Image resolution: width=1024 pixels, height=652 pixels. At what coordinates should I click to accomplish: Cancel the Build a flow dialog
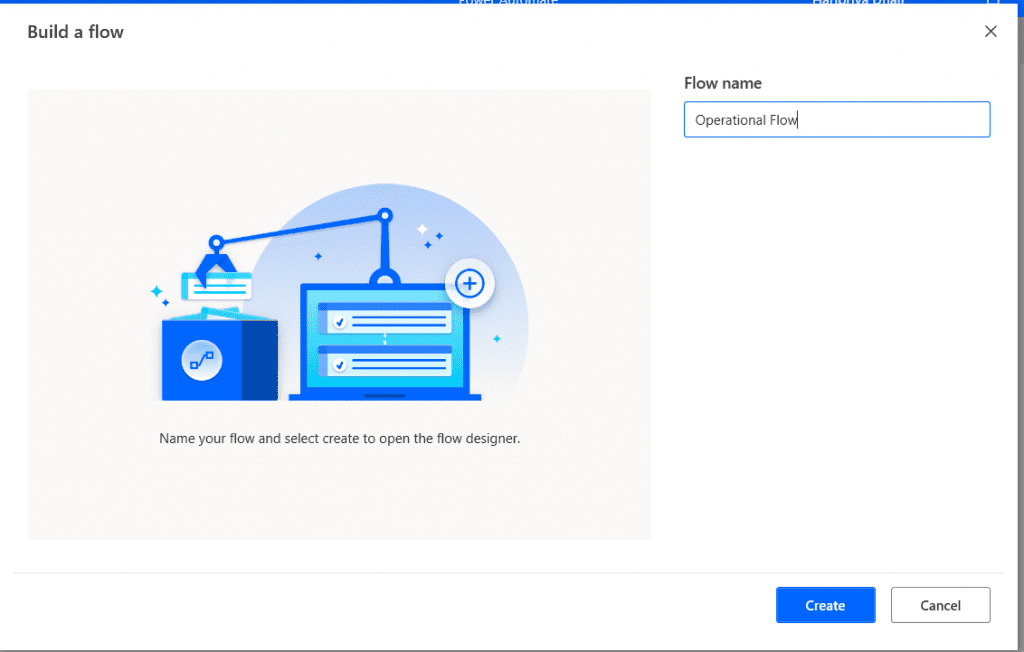[x=940, y=605]
